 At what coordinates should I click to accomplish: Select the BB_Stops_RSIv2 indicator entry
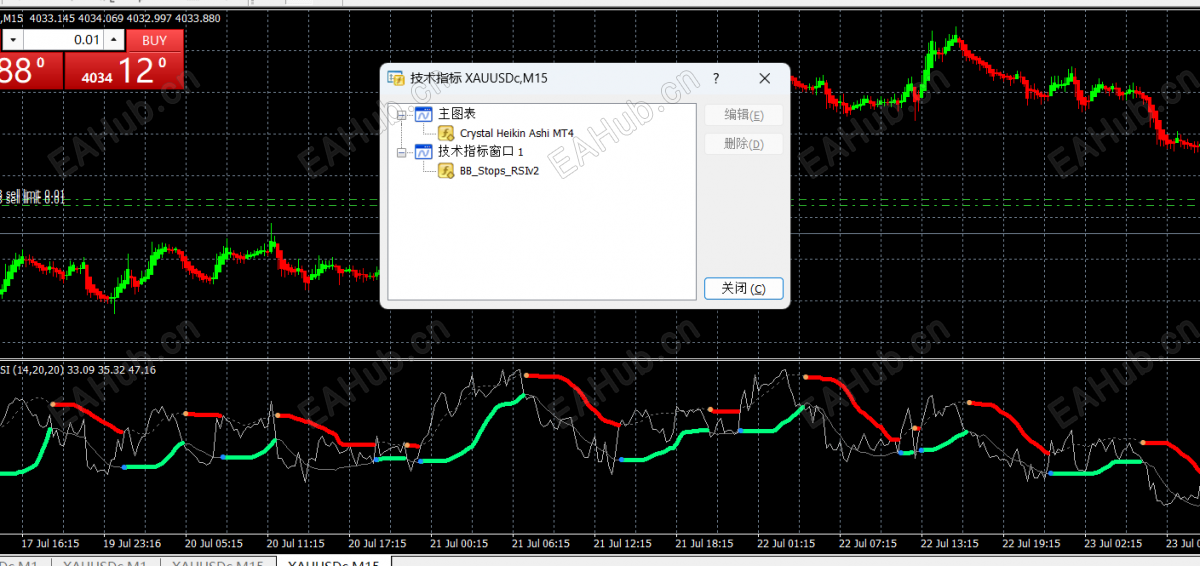[x=499, y=171]
